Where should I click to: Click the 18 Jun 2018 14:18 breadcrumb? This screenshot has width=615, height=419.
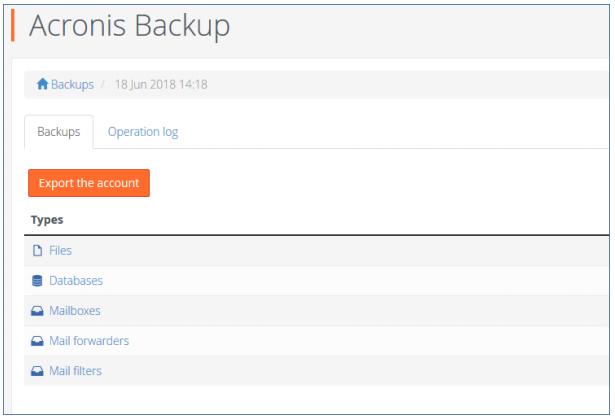[161, 84]
